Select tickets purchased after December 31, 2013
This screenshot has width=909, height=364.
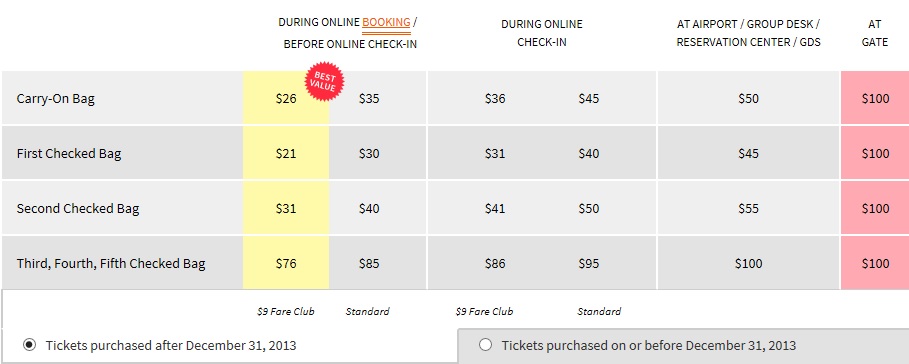point(29,345)
